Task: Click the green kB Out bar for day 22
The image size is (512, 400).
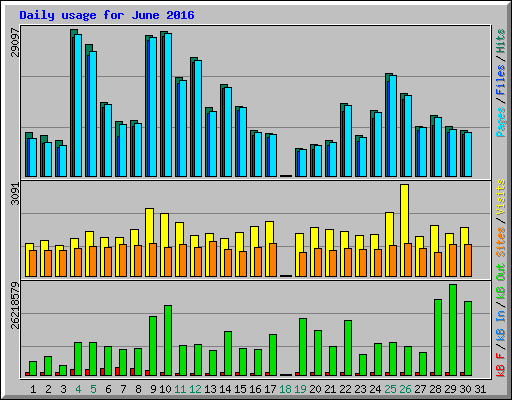Action: pyautogui.click(x=348, y=348)
